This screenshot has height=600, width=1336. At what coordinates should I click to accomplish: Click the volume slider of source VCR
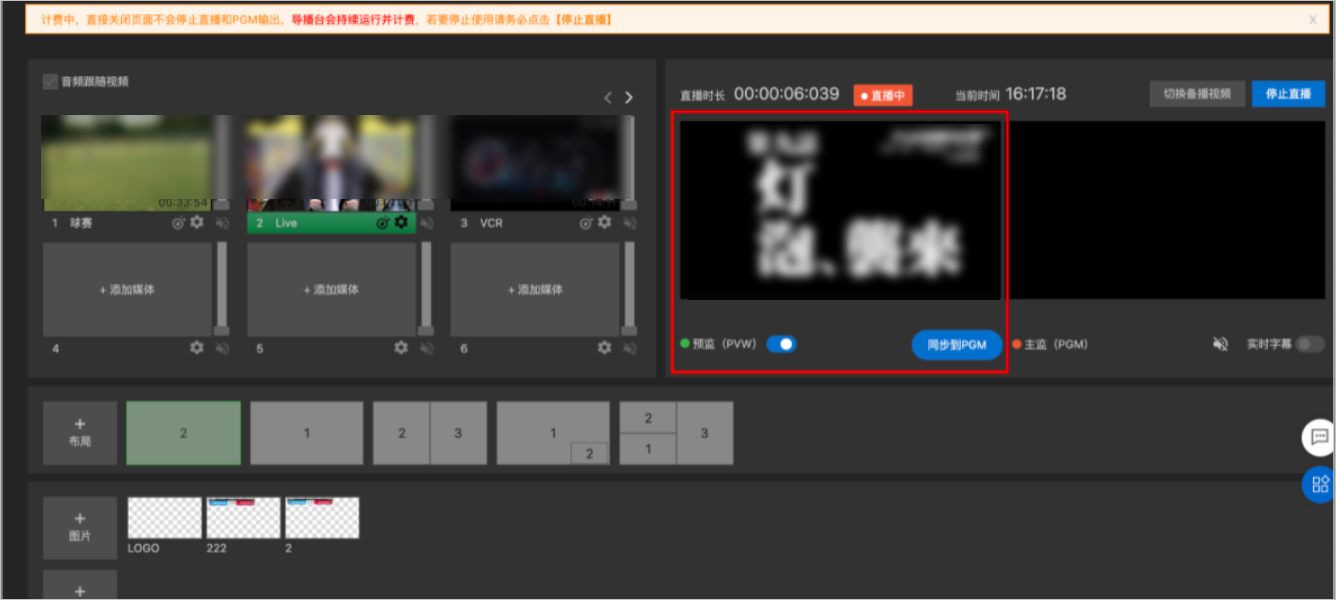(x=630, y=163)
